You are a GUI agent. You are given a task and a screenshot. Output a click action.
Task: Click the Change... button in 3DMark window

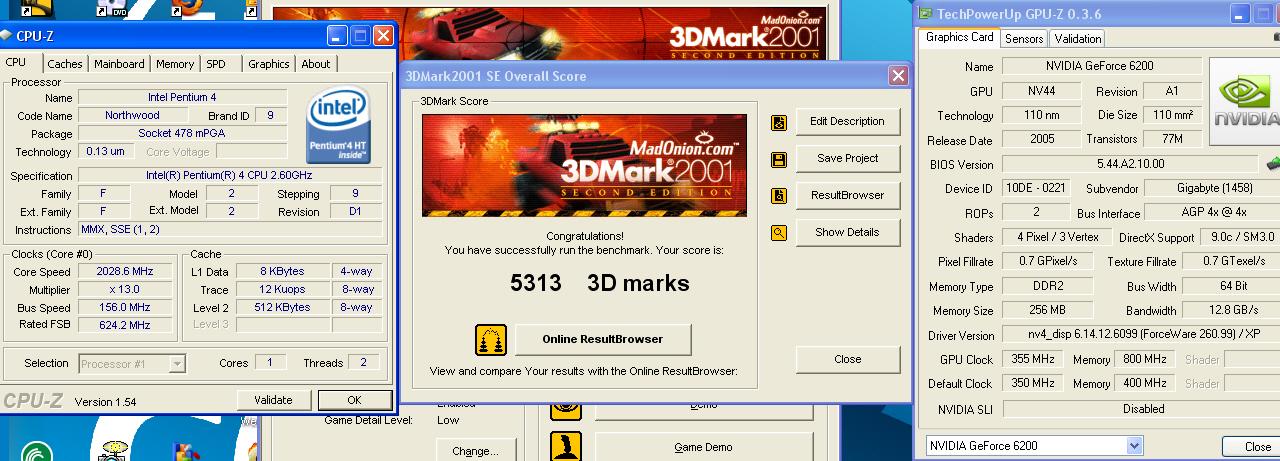click(x=475, y=451)
